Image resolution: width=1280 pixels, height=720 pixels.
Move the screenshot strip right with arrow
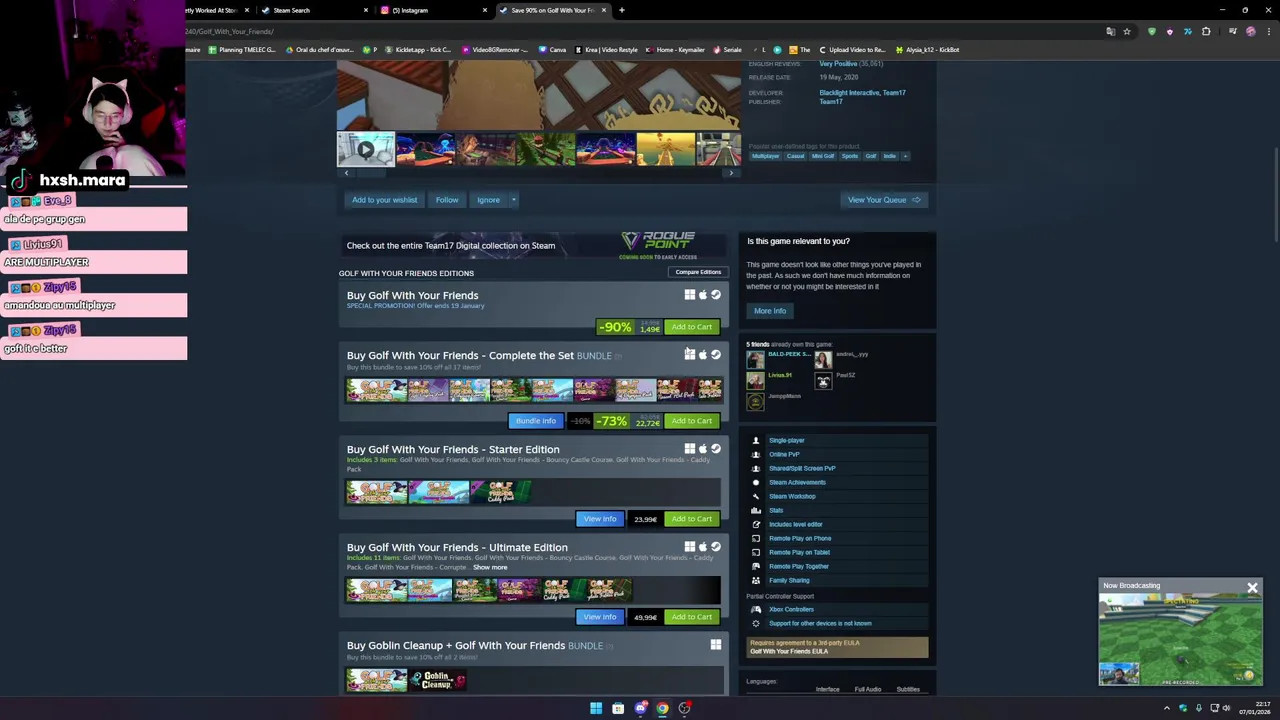pyautogui.click(x=731, y=173)
